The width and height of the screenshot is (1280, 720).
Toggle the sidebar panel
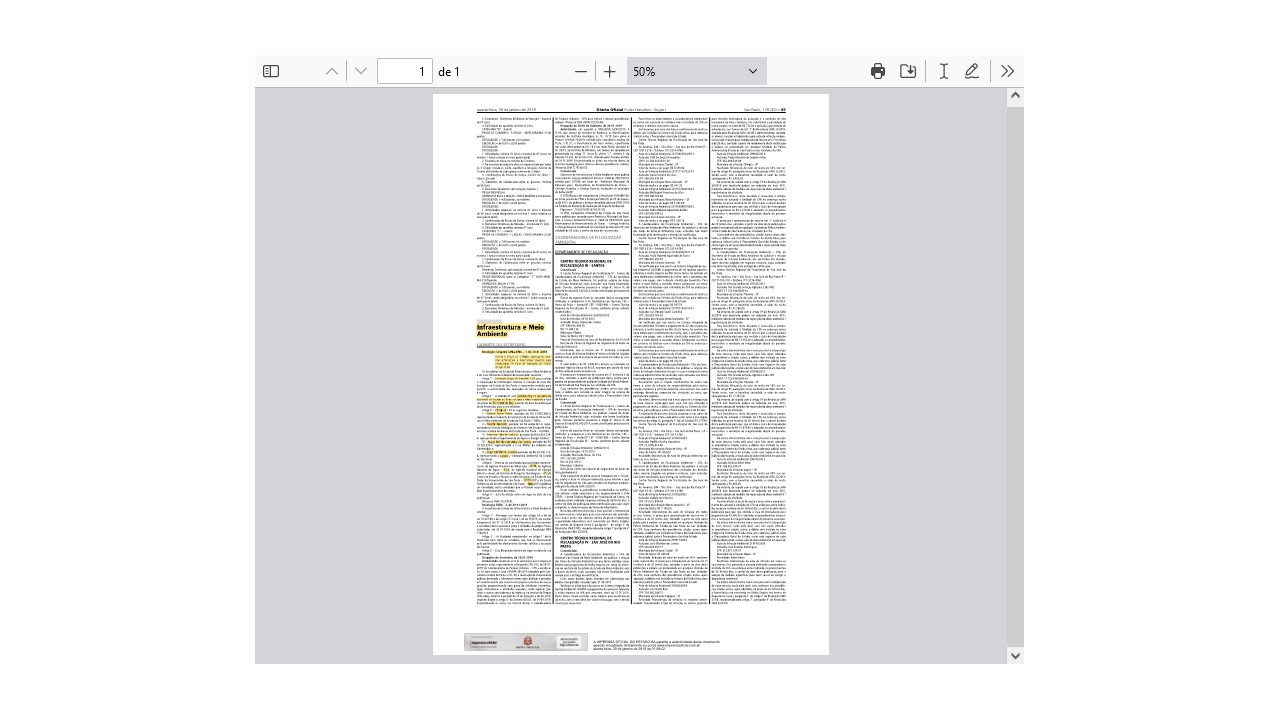pos(271,71)
